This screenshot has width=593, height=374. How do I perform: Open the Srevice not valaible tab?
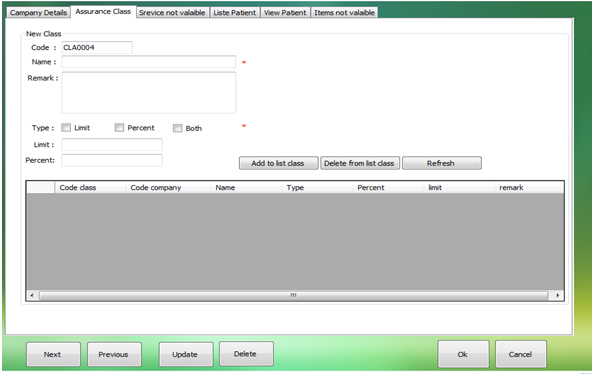coord(172,13)
